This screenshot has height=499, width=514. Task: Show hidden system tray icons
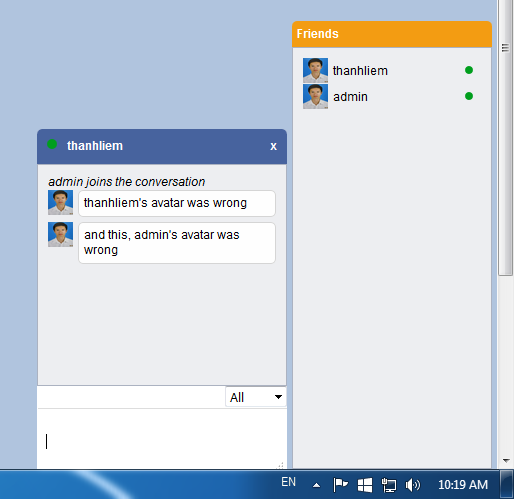[317, 485]
